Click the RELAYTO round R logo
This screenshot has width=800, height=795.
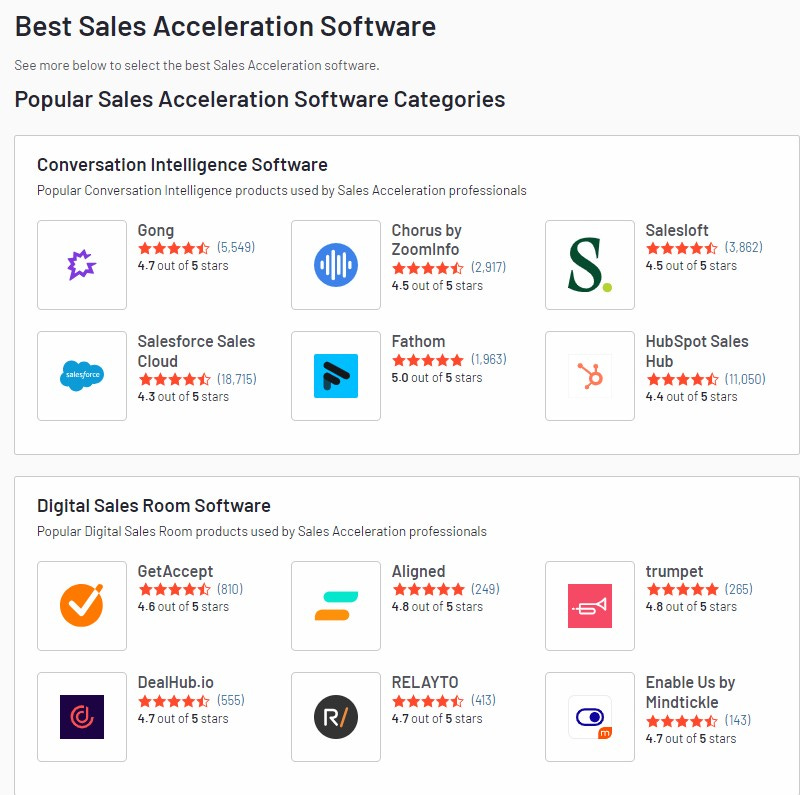pos(336,717)
